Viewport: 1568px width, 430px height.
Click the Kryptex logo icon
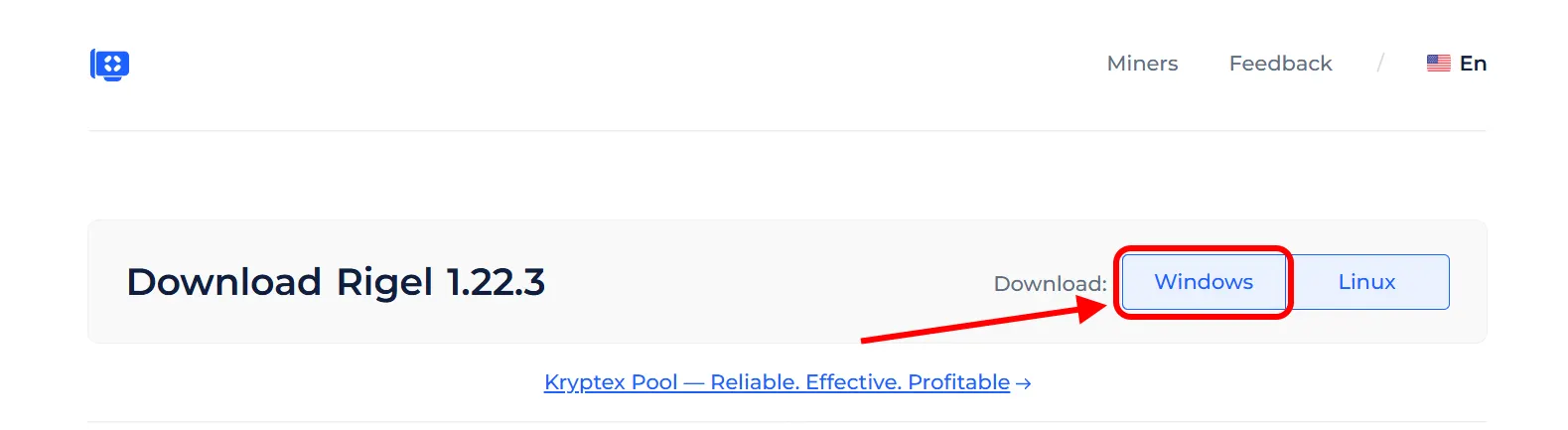point(110,65)
